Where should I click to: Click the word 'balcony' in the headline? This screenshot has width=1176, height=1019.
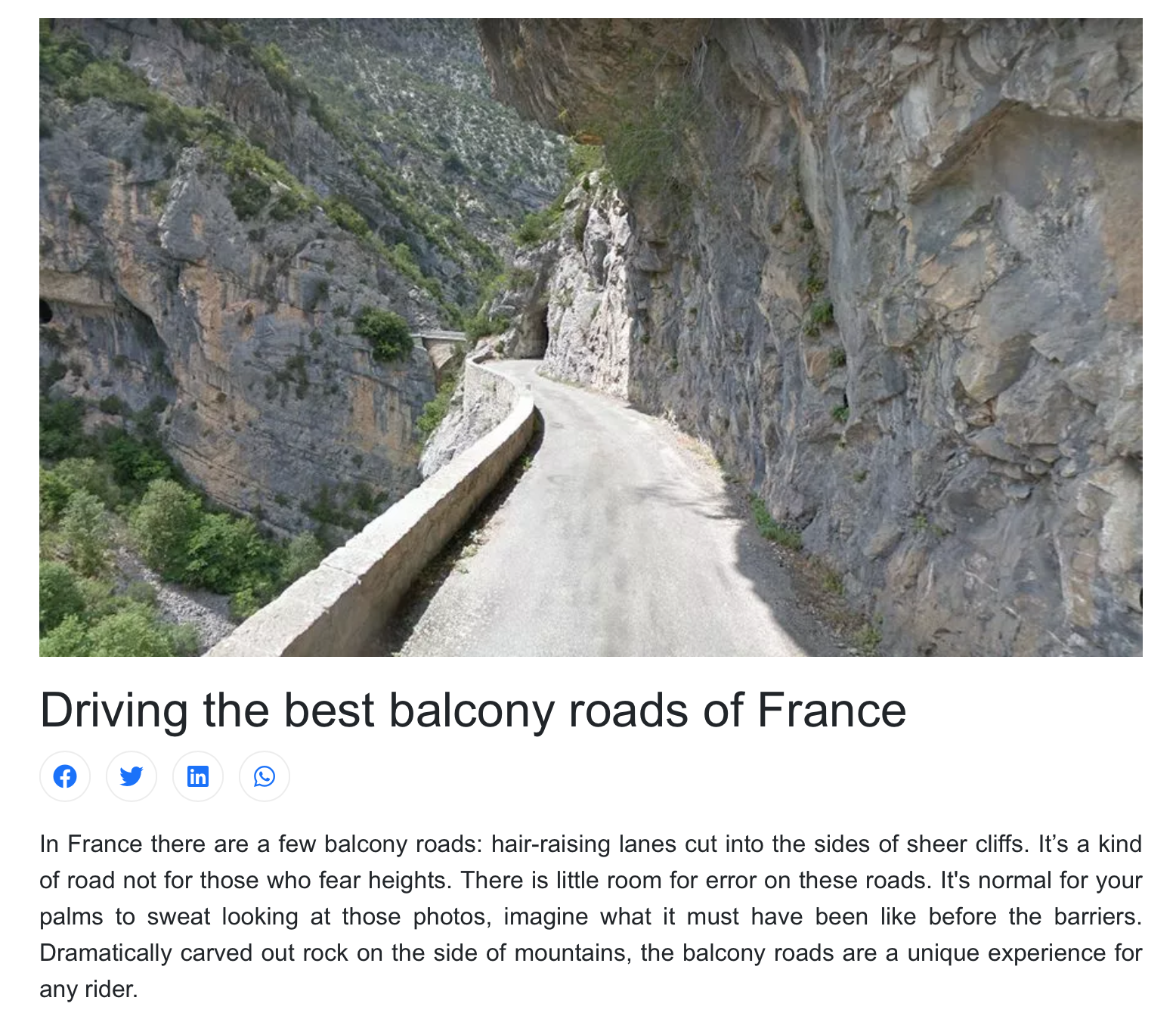point(472,712)
